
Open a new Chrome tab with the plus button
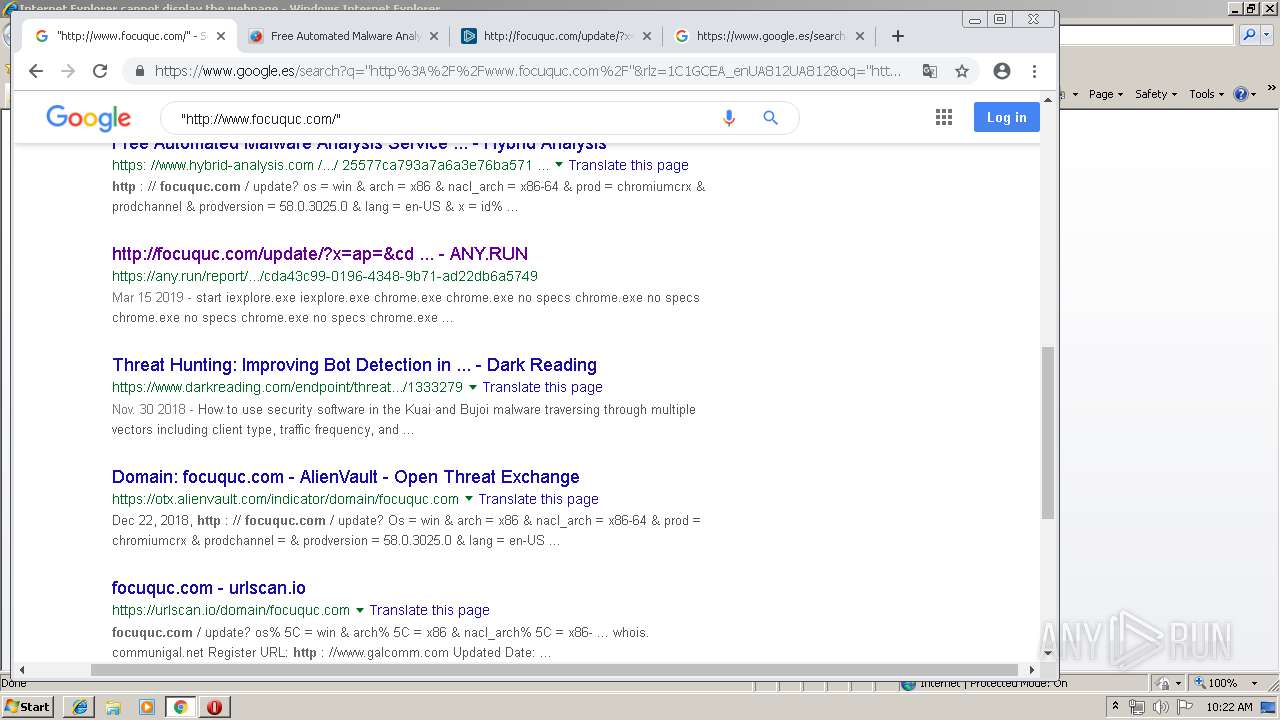898,36
